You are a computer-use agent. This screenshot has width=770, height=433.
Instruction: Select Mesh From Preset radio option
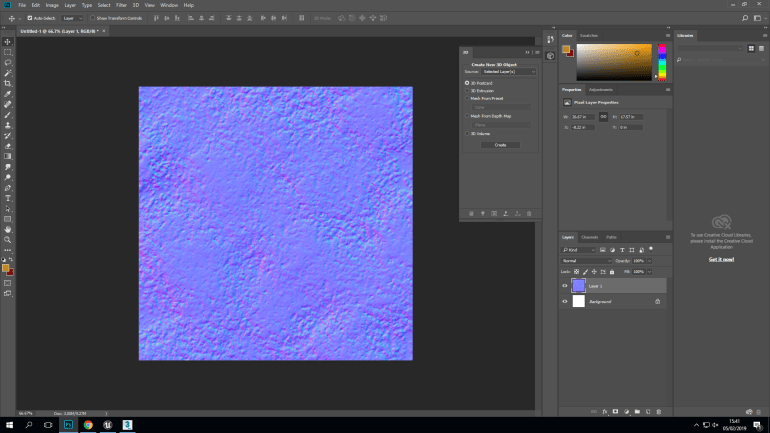pos(467,99)
